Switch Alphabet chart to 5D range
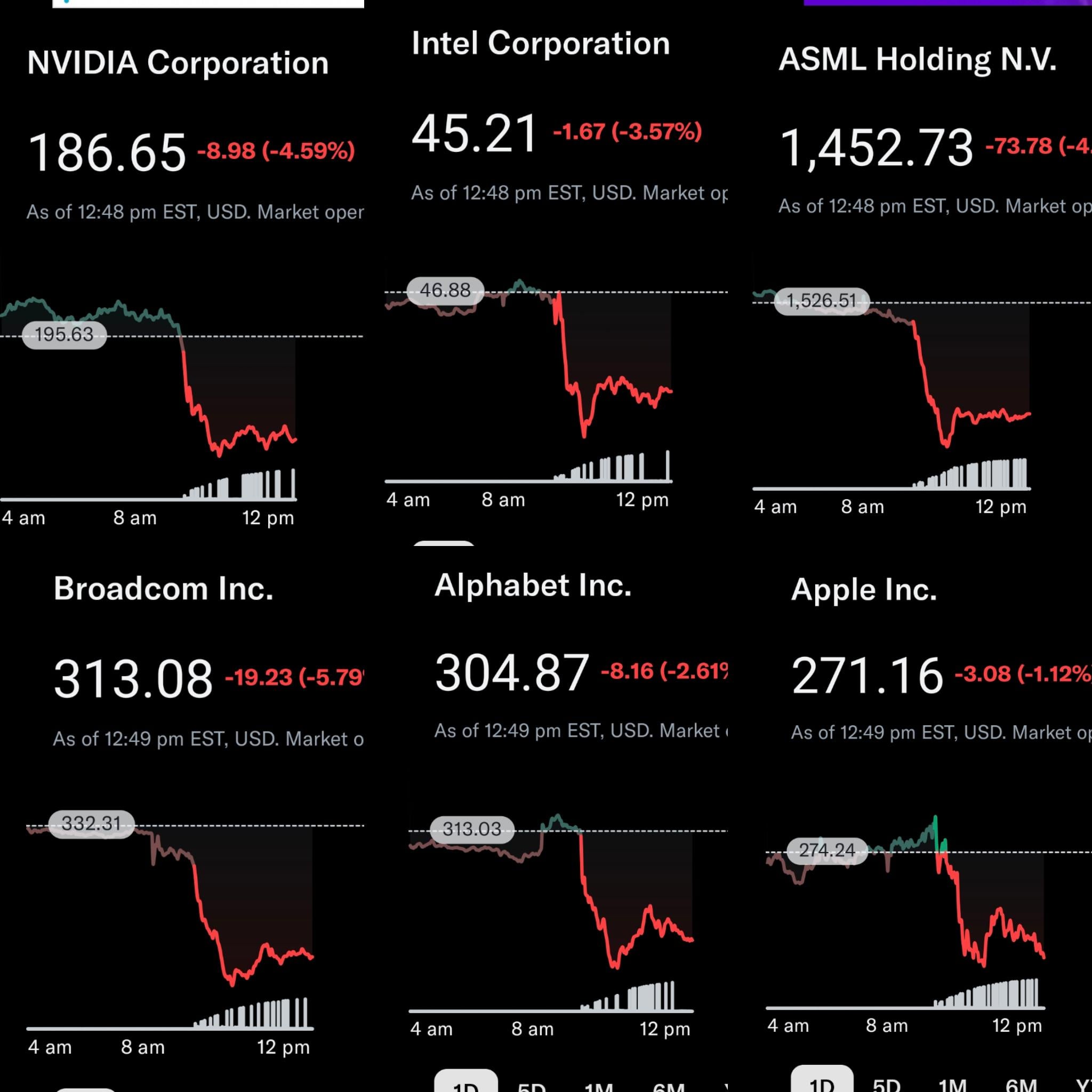Image resolution: width=1092 pixels, height=1092 pixels. 531,1085
